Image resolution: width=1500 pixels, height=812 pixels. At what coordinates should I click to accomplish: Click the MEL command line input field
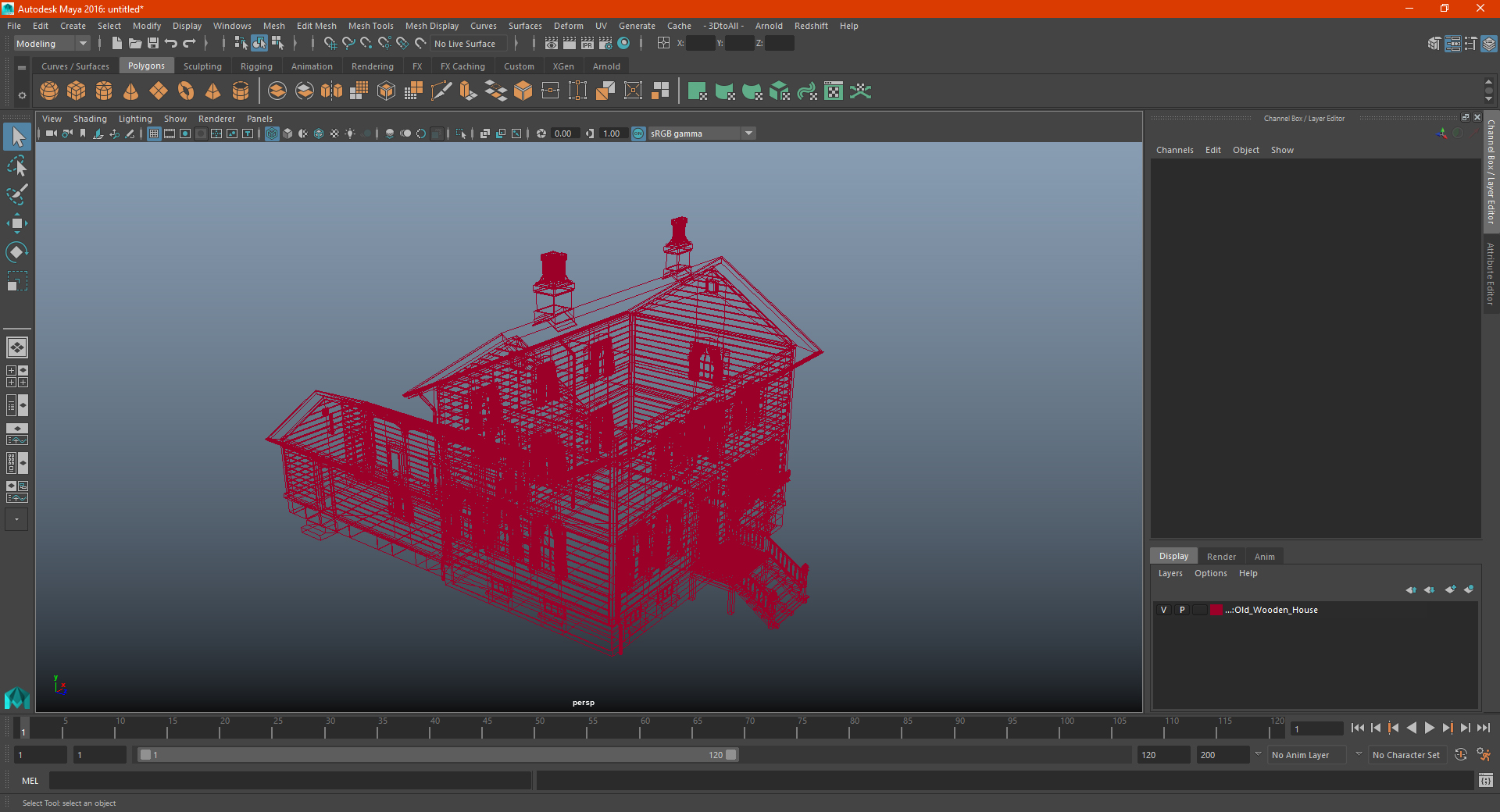click(291, 781)
